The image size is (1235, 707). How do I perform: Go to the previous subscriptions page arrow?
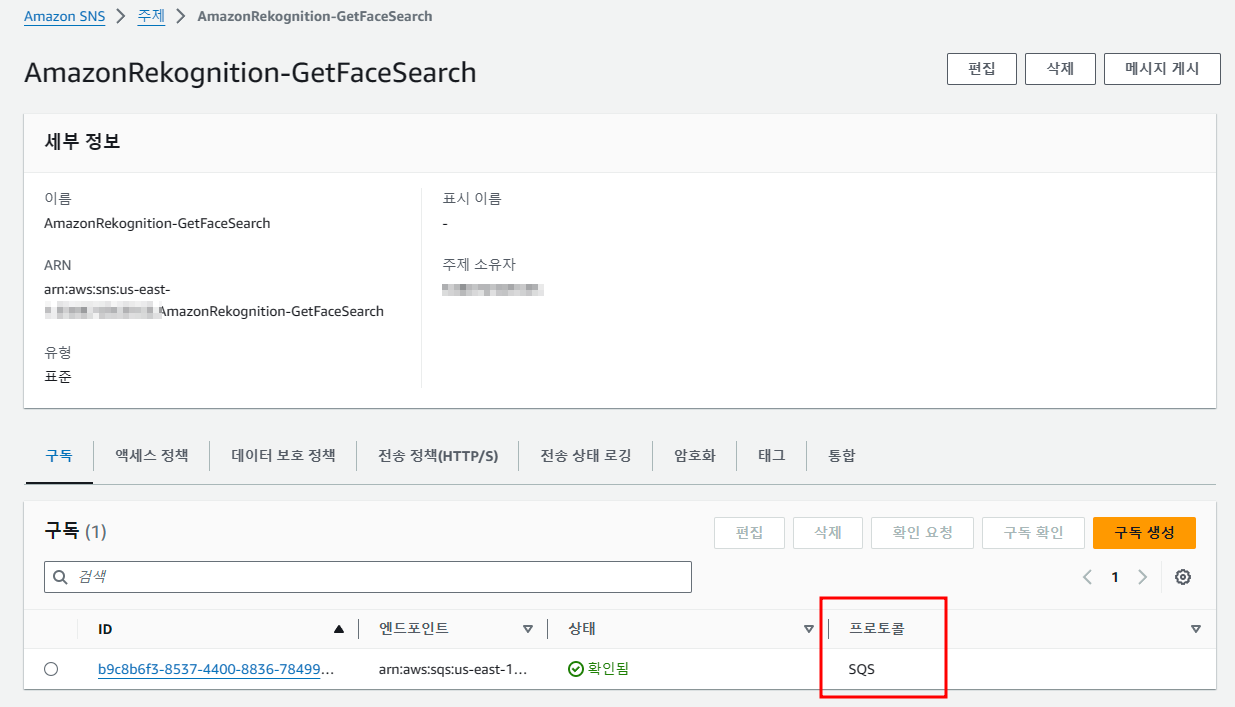click(x=1088, y=577)
